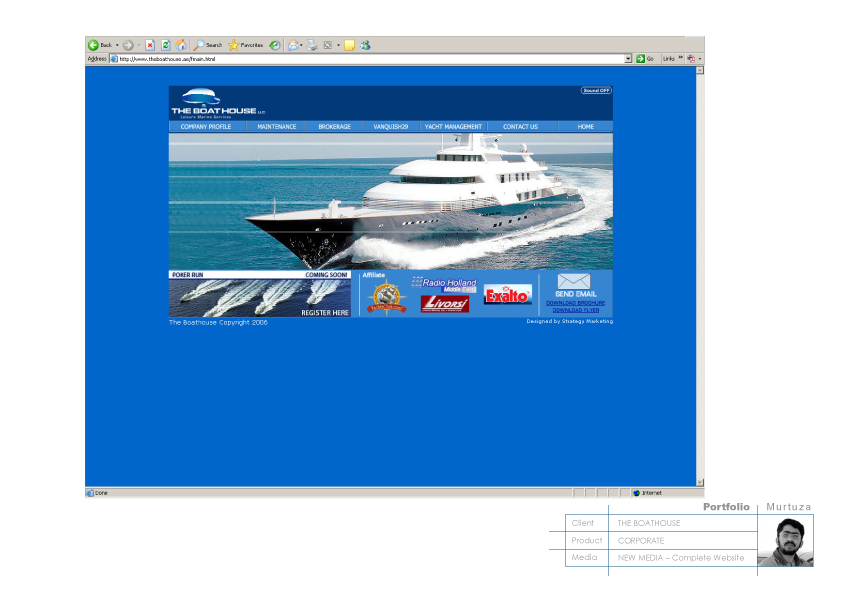Click NEW MEDIA – Complete Website text
842x595 pixels.
(x=681, y=558)
